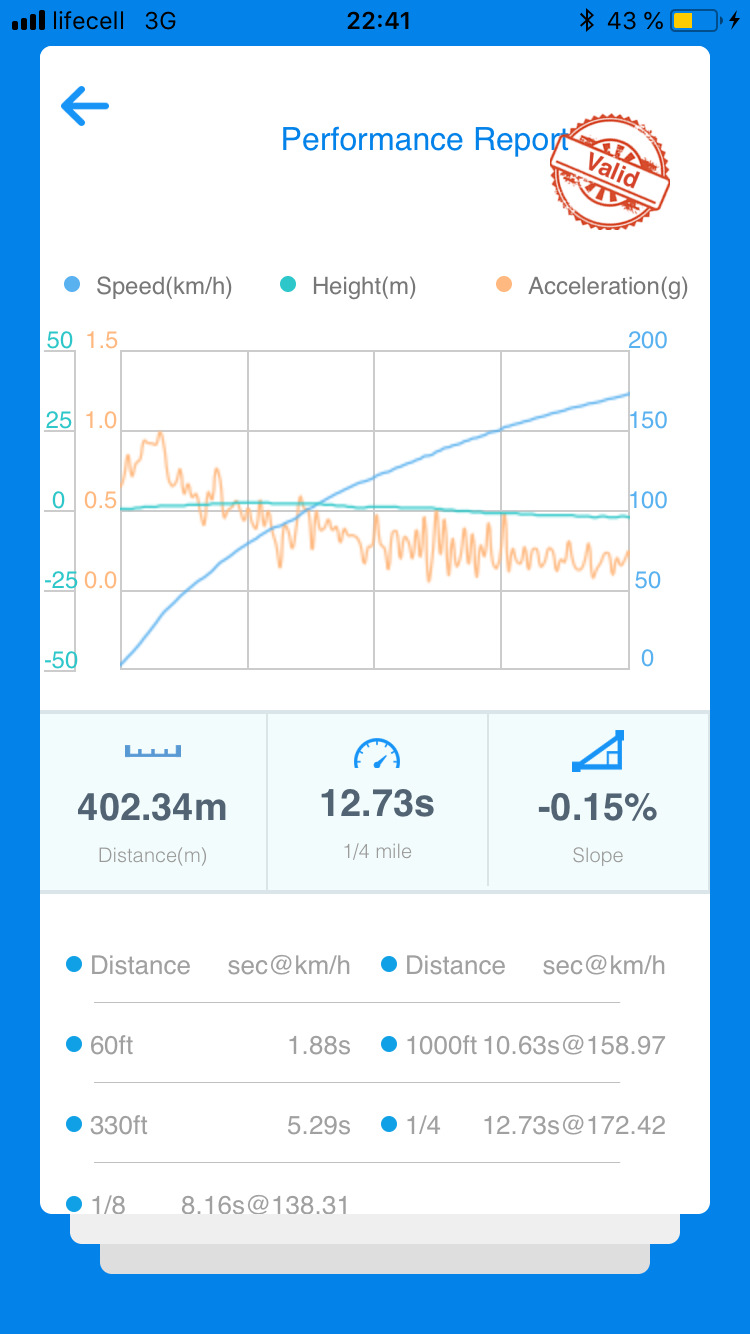The height and width of the screenshot is (1334, 750).
Task: Tap the 12.73s quarter-mile time tile
Action: 377,802
